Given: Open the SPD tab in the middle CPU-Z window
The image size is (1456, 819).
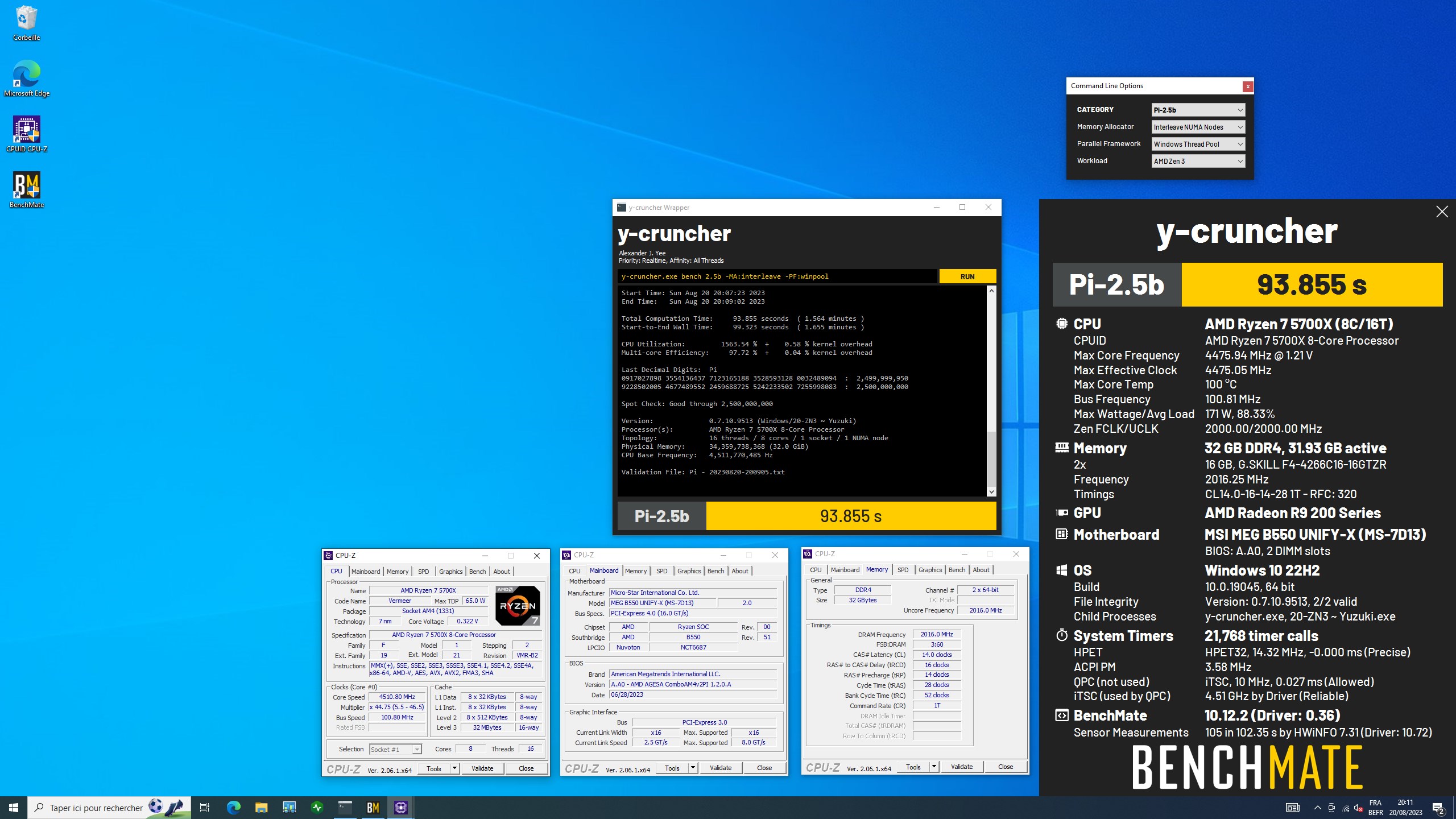Looking at the screenshot, I should coord(662,571).
